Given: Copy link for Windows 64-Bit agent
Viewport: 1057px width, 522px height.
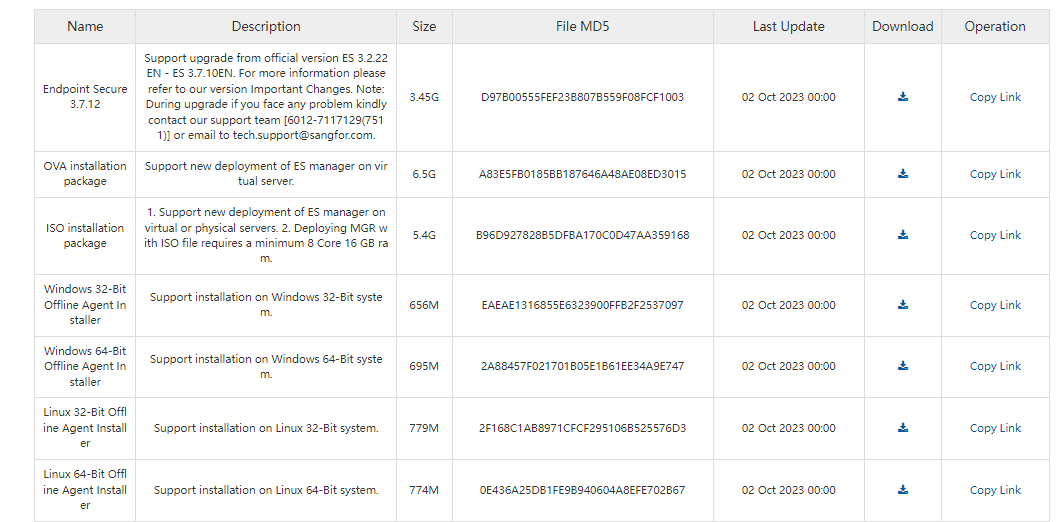Looking at the screenshot, I should [995, 366].
